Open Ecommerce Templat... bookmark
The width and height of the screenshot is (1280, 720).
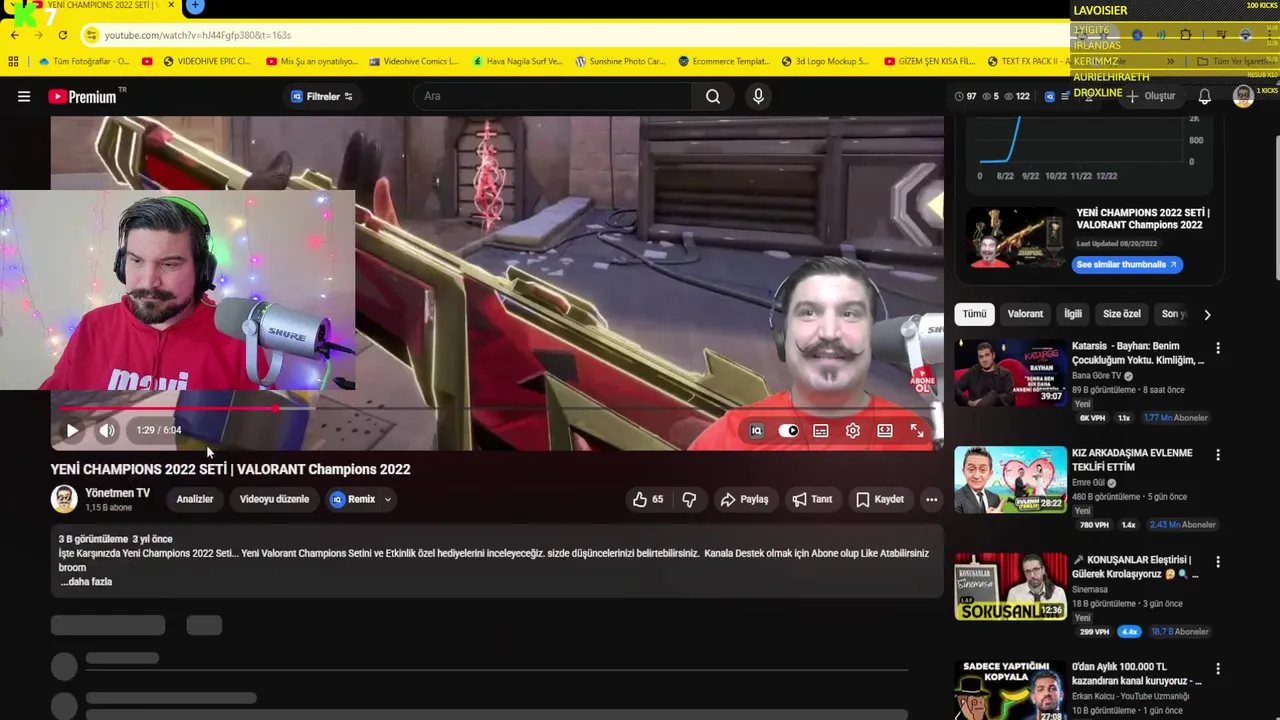[x=724, y=61]
